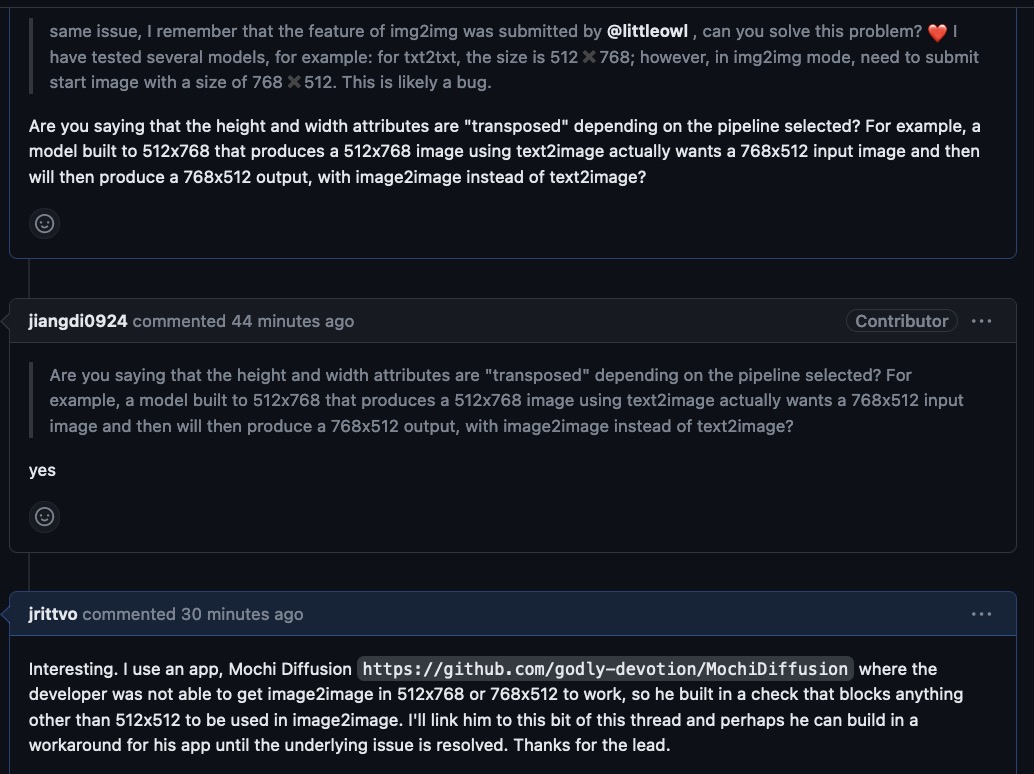Open @littleowl's profile

(648, 31)
